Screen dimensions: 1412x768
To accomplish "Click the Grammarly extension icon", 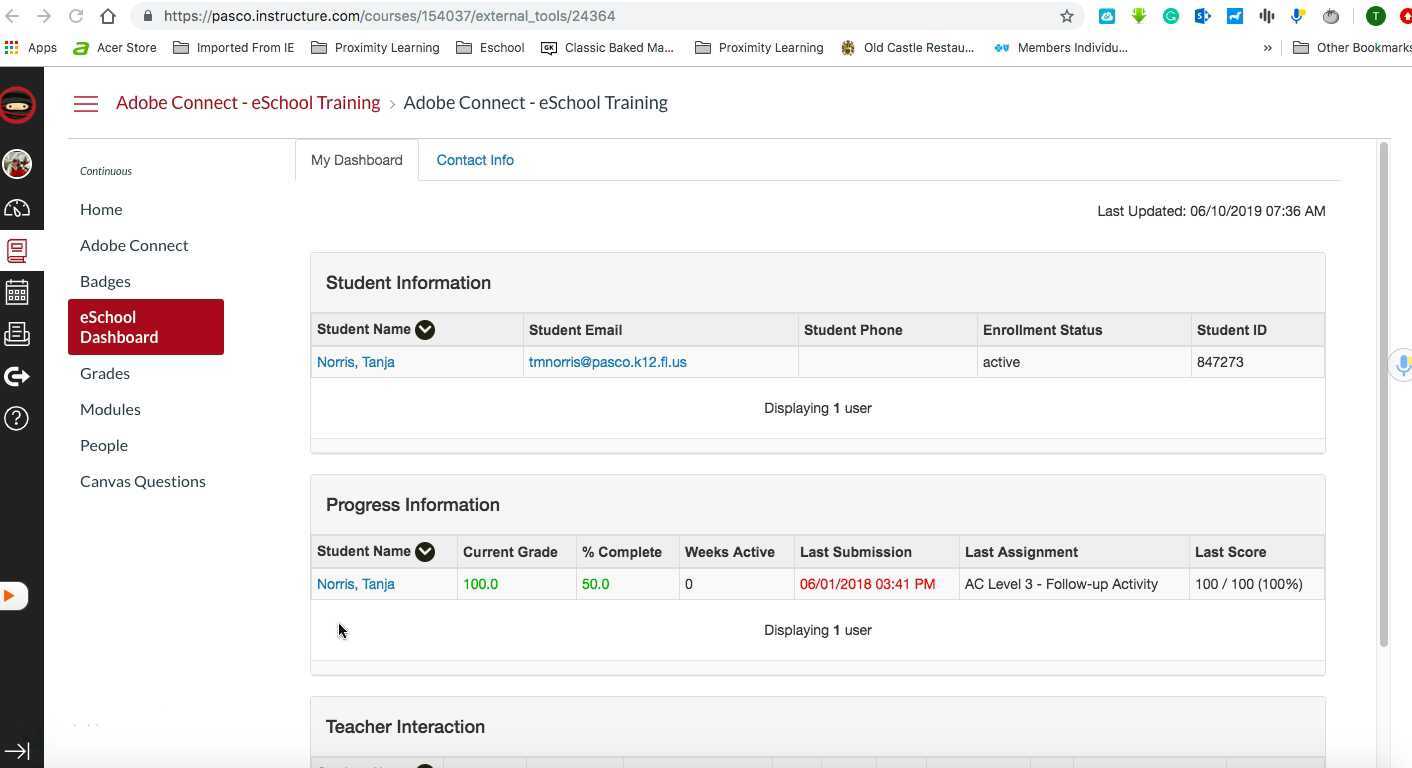I will (1171, 16).
